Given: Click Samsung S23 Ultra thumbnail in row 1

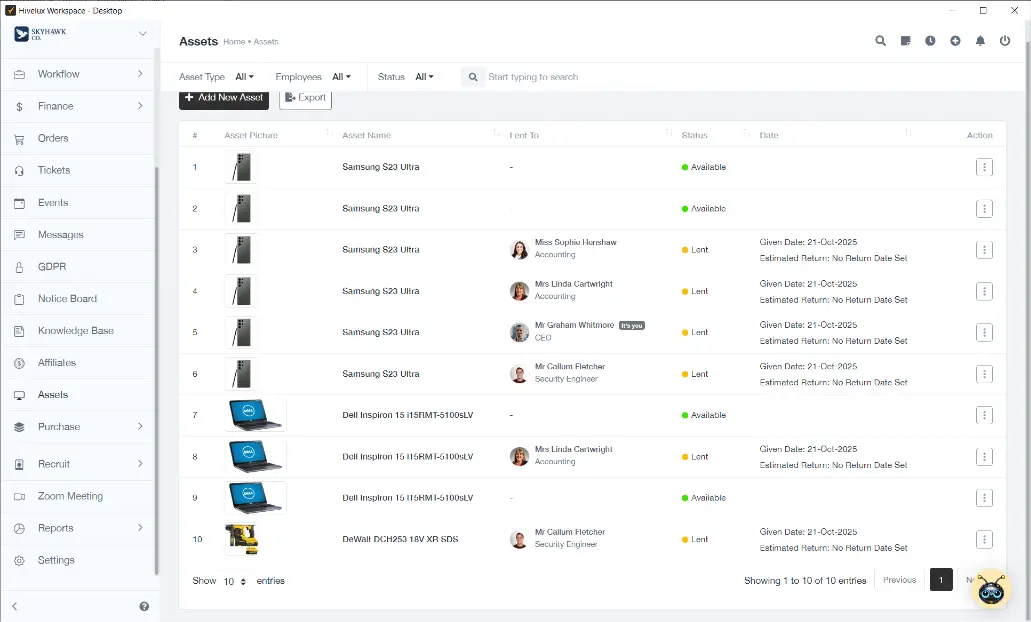Looking at the screenshot, I should (x=241, y=167).
